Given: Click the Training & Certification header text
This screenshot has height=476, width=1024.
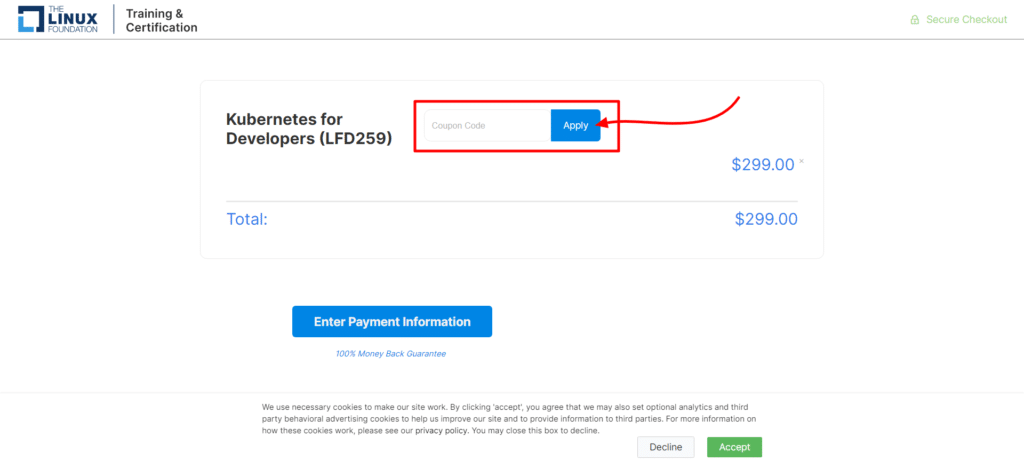Looking at the screenshot, I should click(161, 20).
